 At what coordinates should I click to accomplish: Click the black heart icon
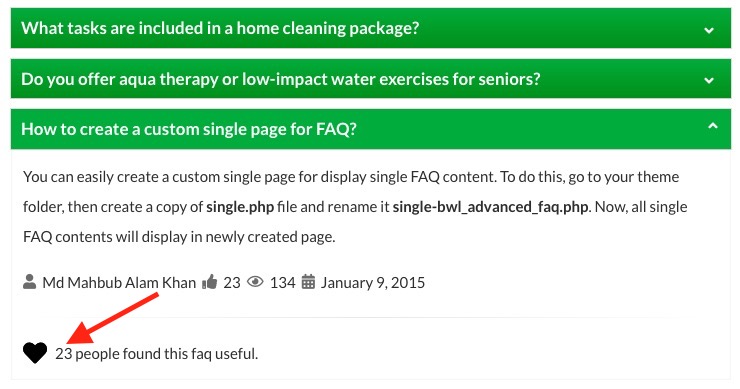pyautogui.click(x=35, y=353)
